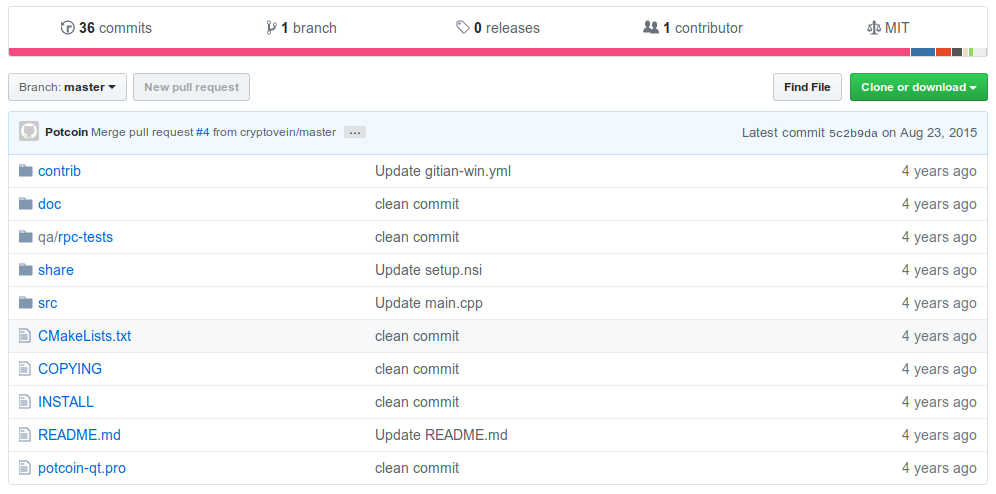View the 1 contributor page
996x494 pixels.
(x=693, y=28)
